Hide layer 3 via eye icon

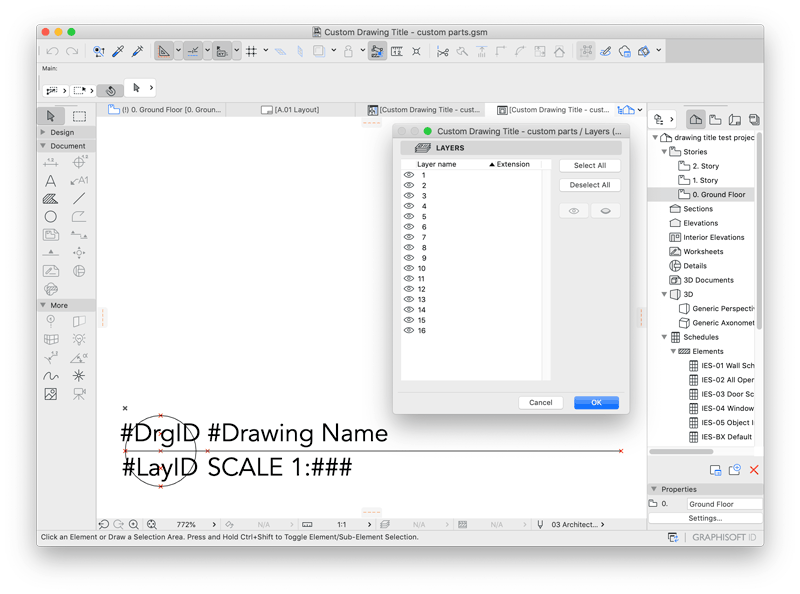click(x=409, y=195)
